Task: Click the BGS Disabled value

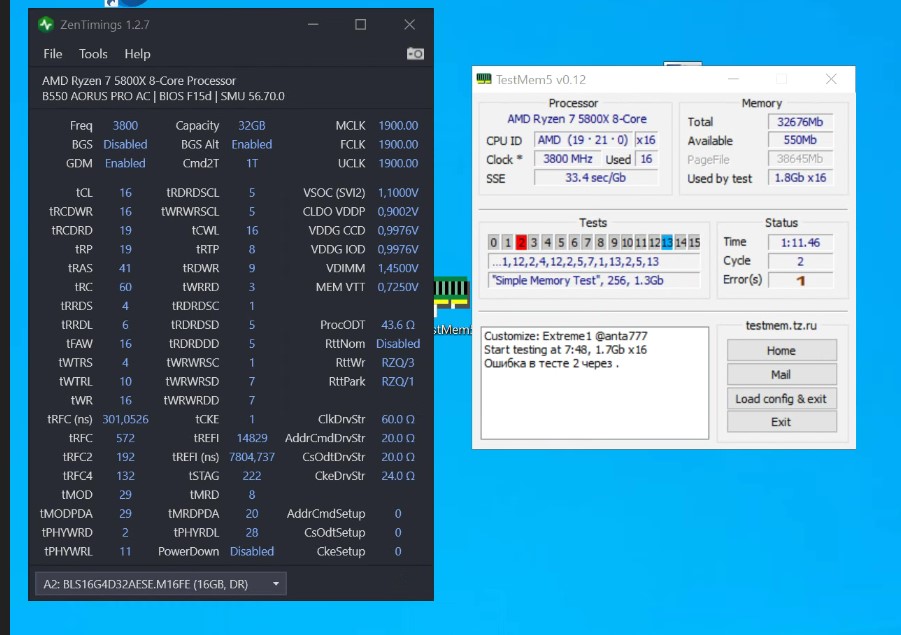Action: click(x=125, y=145)
